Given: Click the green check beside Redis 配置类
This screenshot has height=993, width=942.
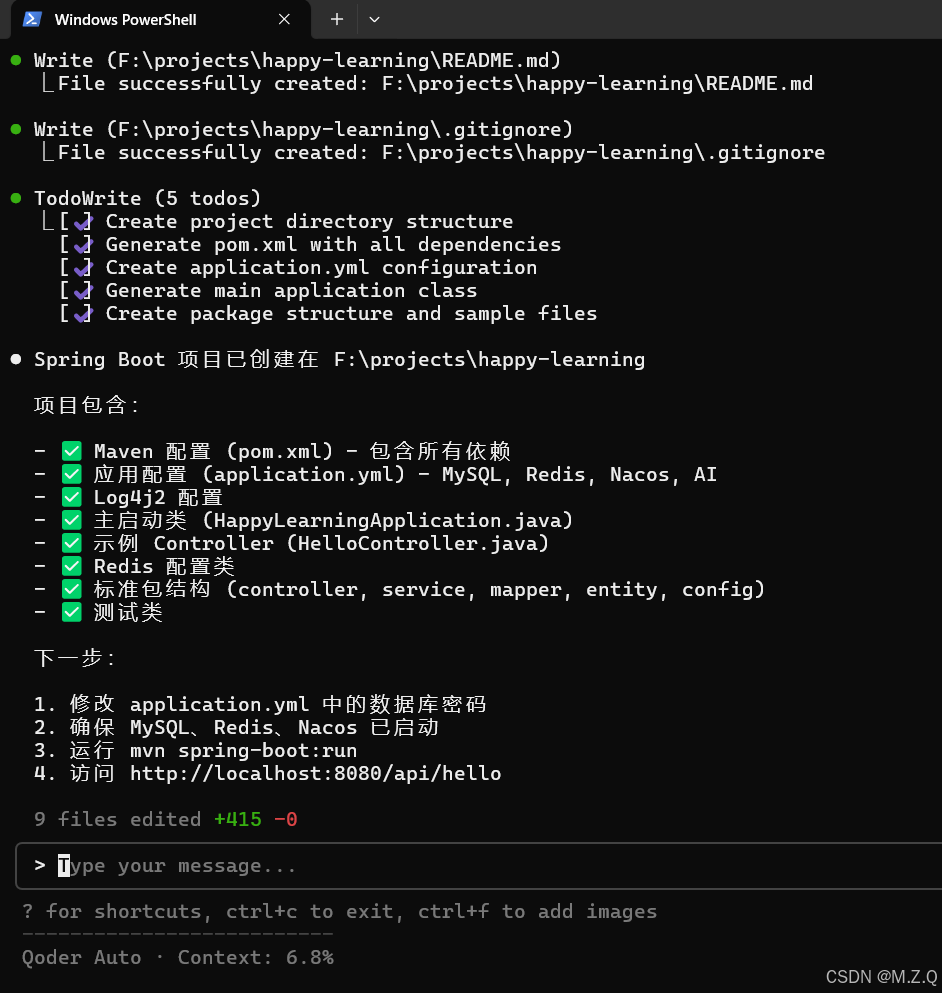Looking at the screenshot, I should (x=71, y=565).
